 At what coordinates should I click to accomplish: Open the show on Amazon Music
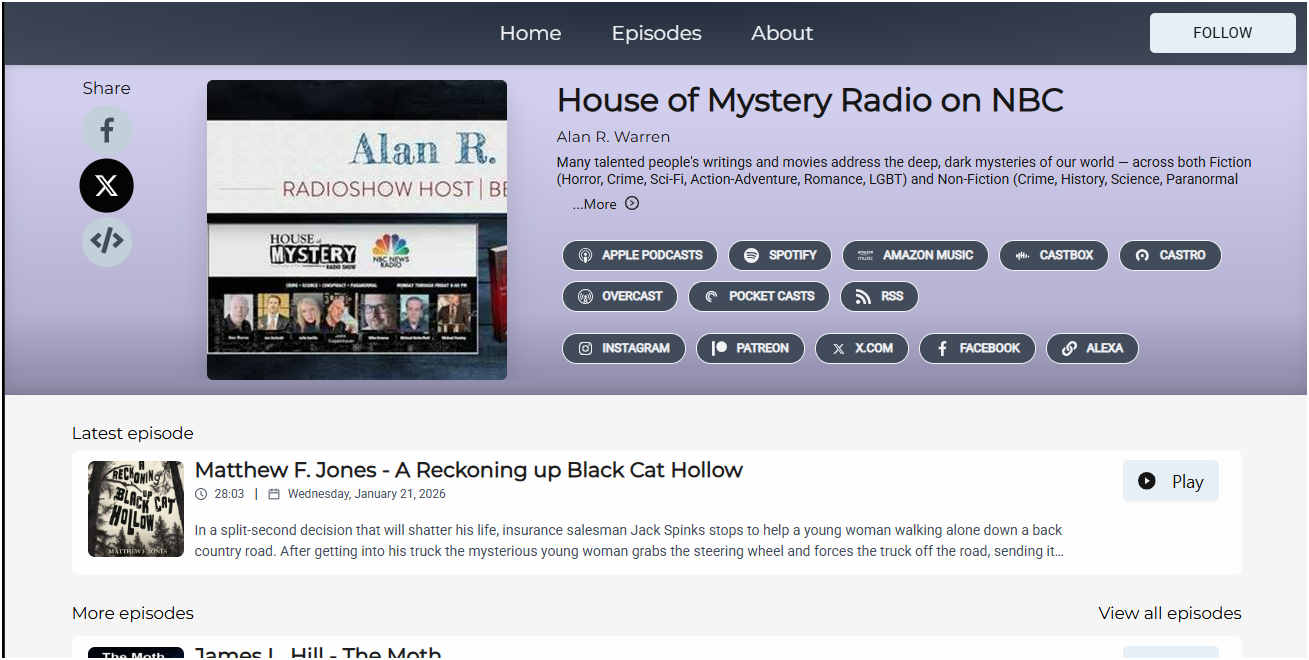(915, 255)
